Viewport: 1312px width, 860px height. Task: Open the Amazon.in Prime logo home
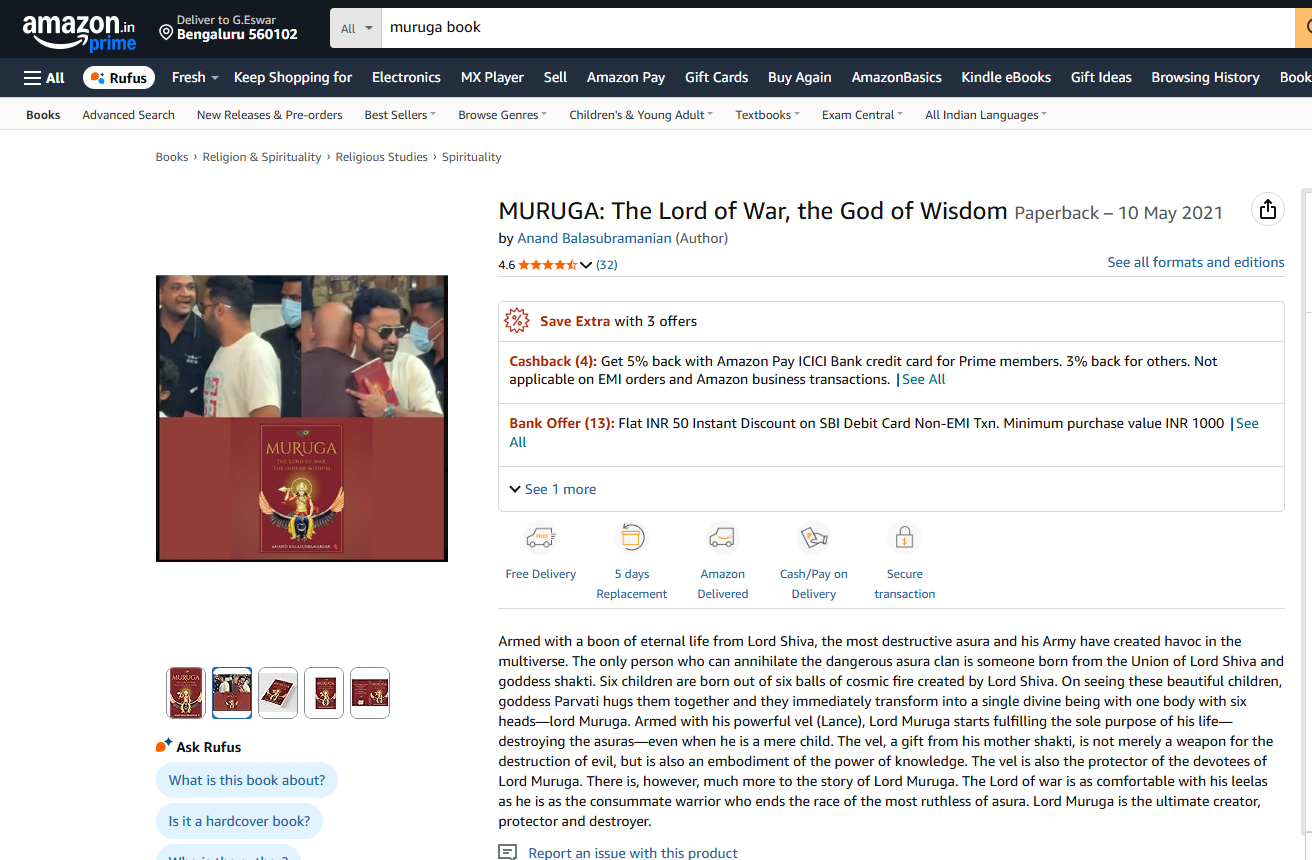(x=78, y=31)
